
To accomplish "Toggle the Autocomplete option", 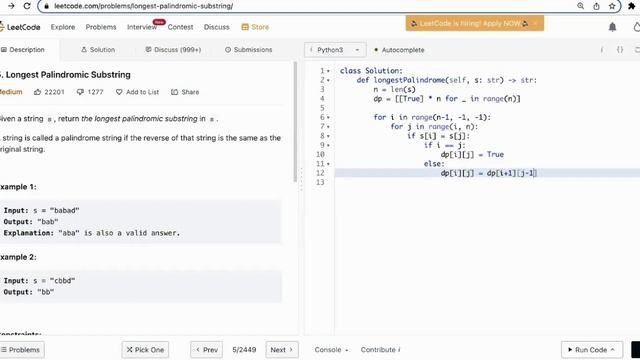I will click(x=399, y=50).
